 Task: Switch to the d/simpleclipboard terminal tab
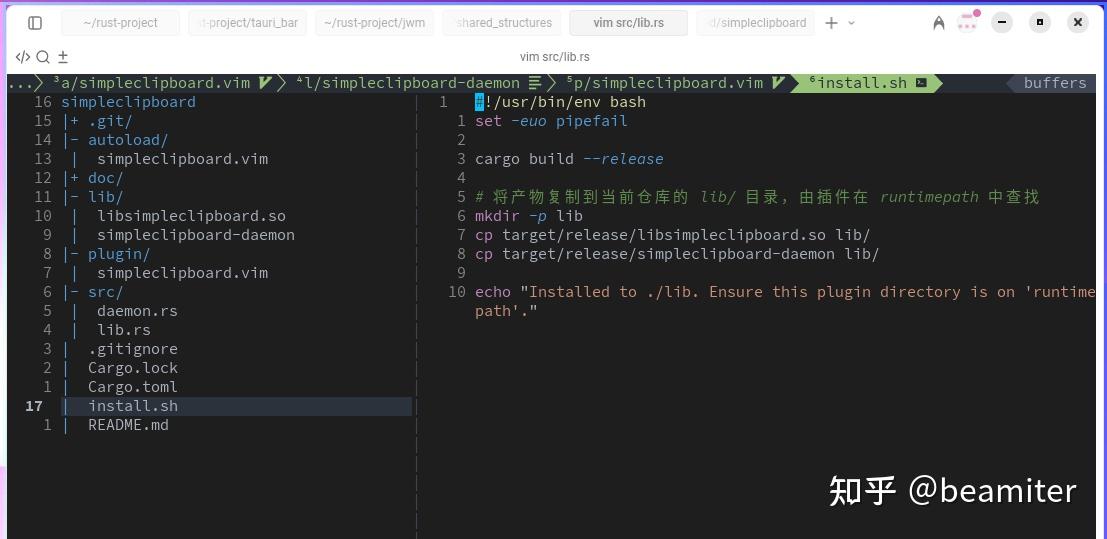coord(755,23)
